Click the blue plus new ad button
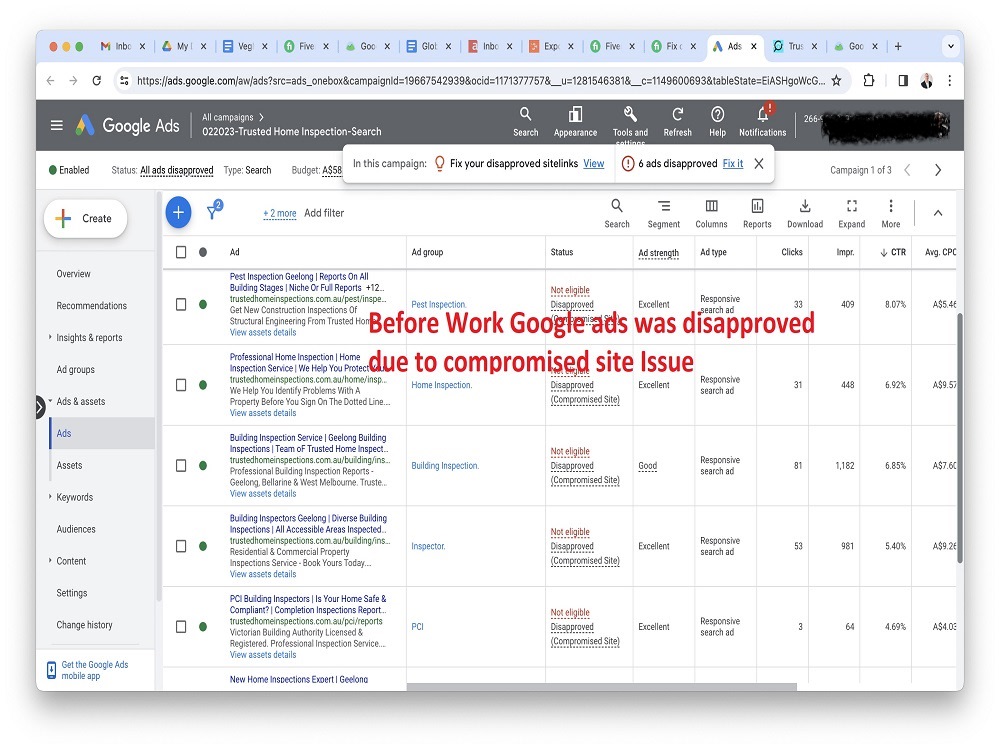 (179, 212)
